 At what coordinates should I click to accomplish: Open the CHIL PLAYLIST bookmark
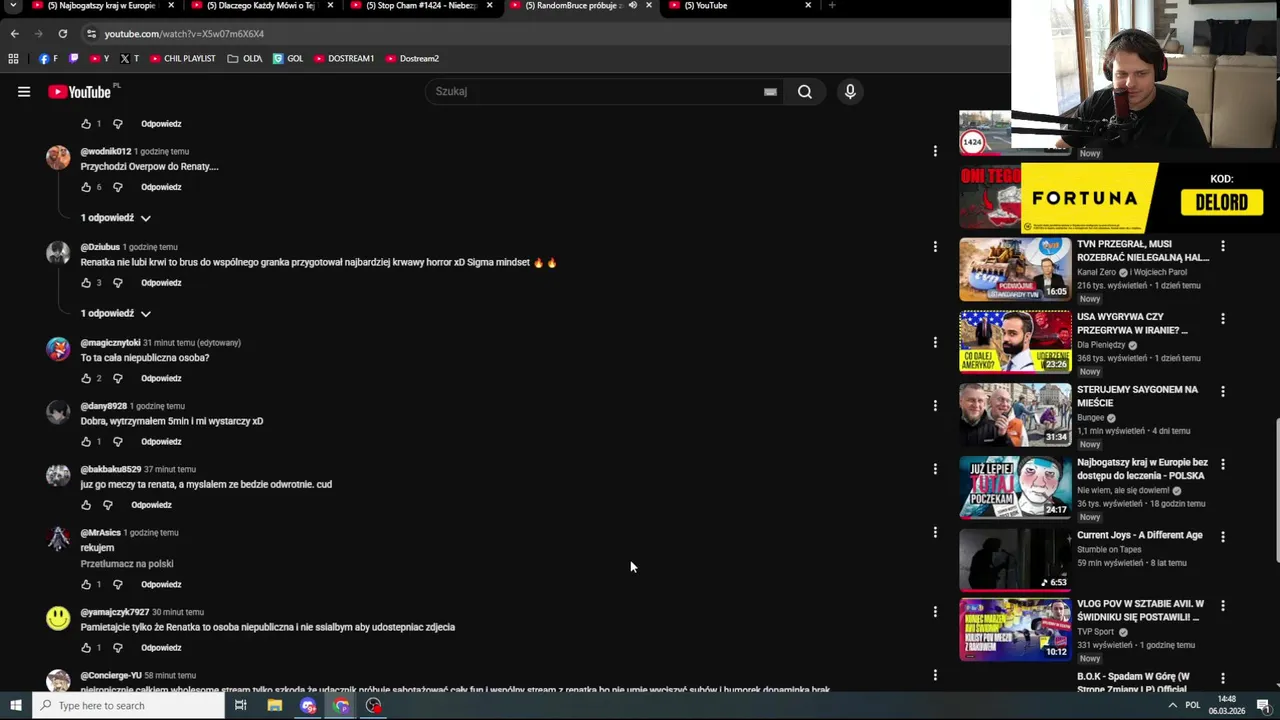[183, 58]
